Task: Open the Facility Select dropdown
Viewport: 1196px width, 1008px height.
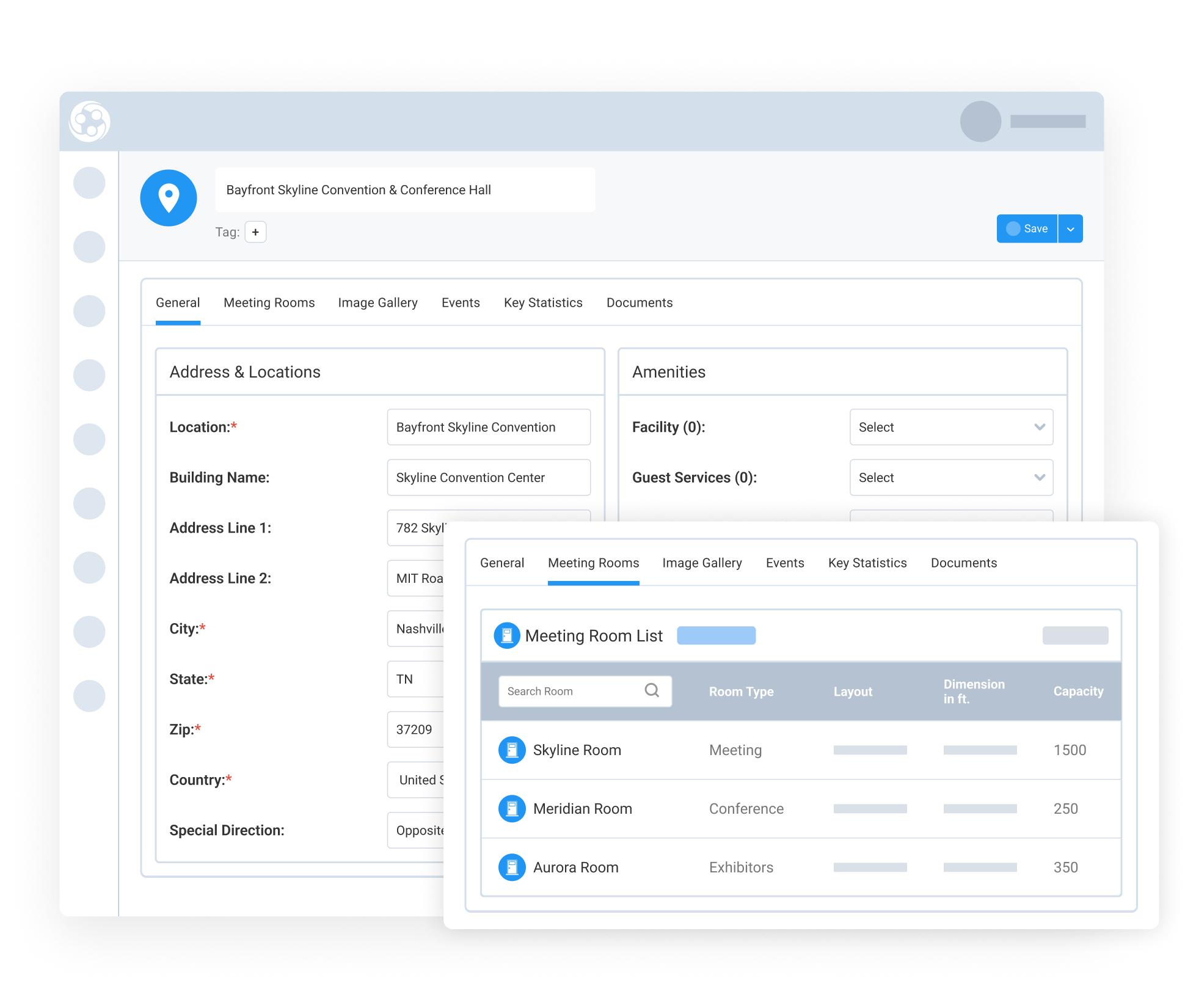Action: point(950,427)
